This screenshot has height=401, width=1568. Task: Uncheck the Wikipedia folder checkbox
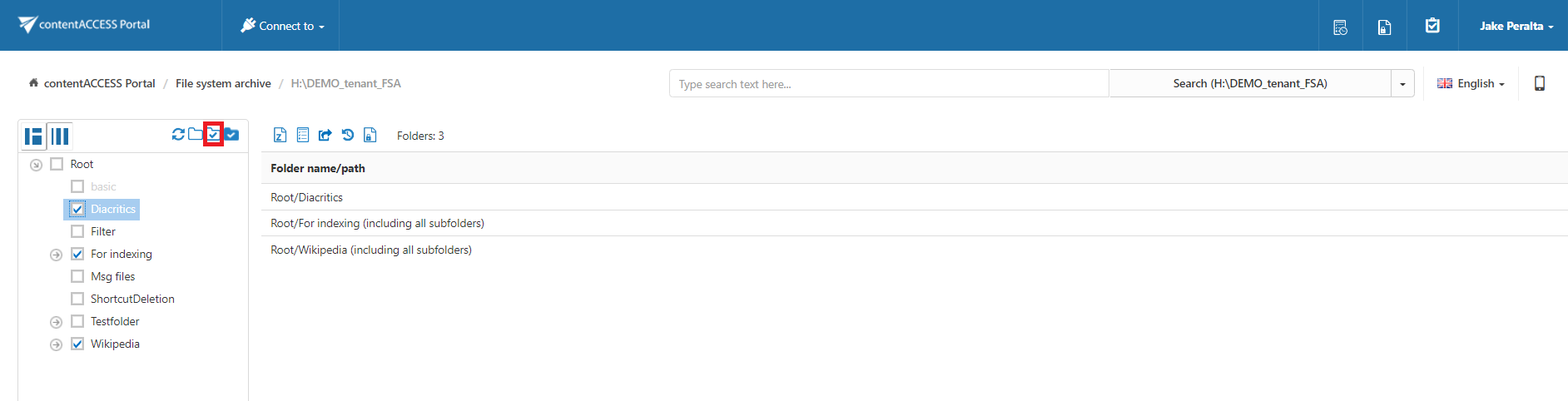[77, 344]
